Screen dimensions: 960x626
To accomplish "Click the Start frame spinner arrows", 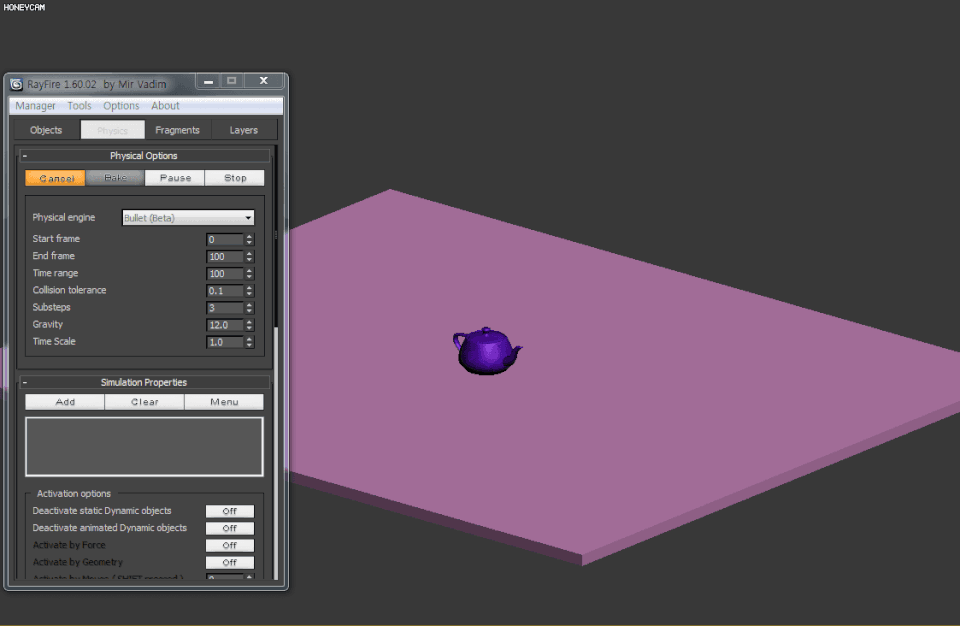I will [x=249, y=239].
